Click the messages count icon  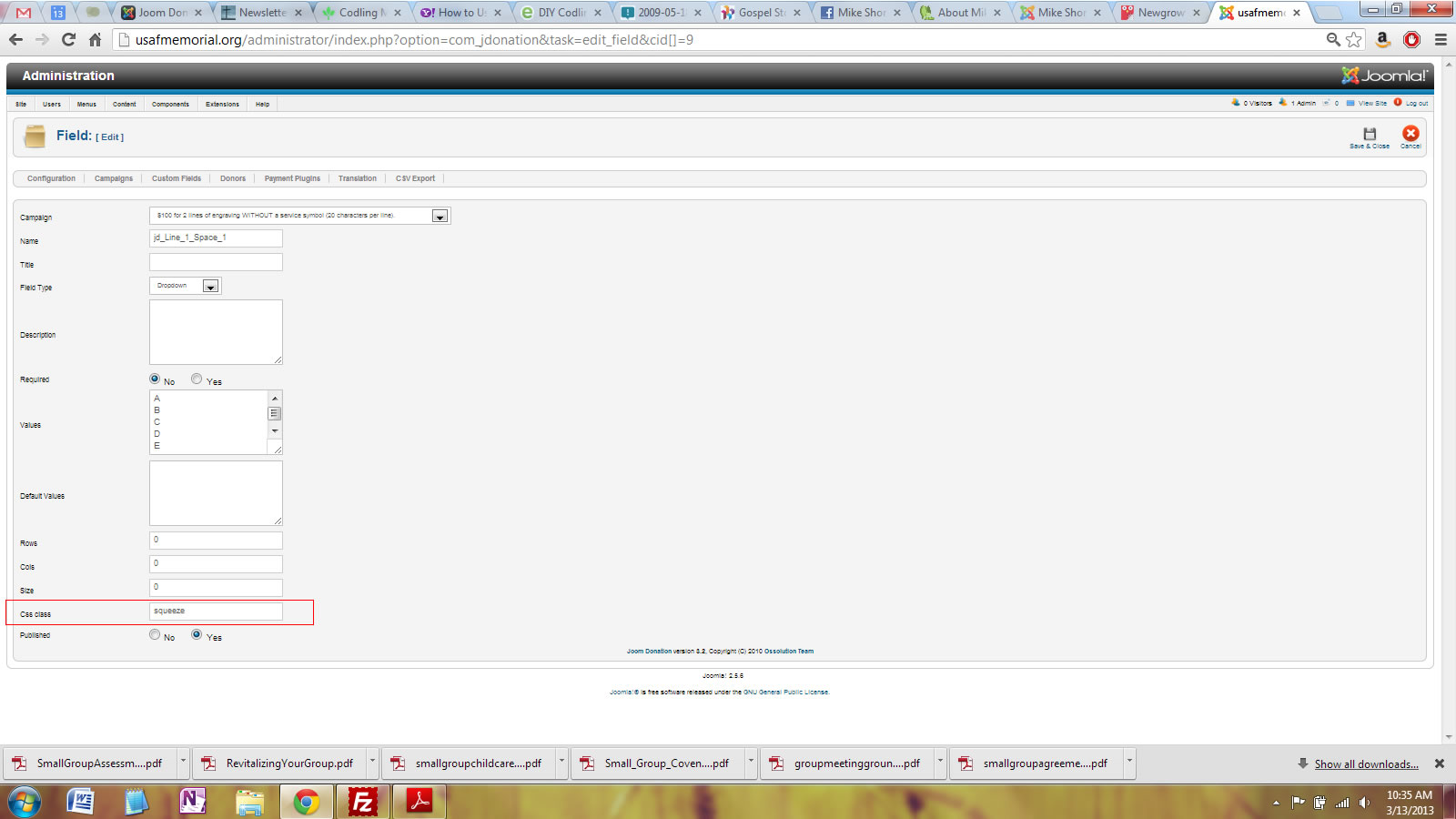pyautogui.click(x=1327, y=103)
